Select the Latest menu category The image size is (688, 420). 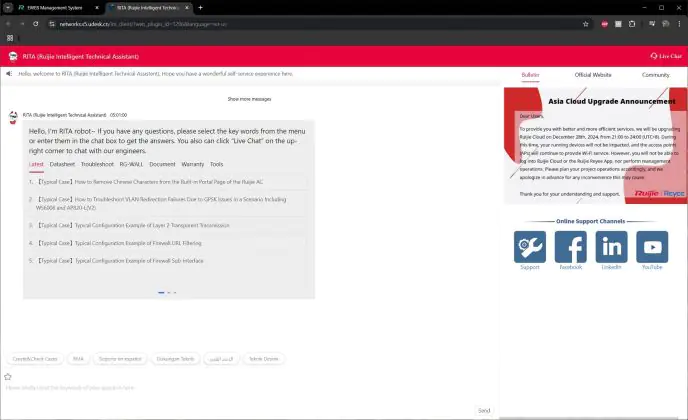pyautogui.click(x=36, y=164)
